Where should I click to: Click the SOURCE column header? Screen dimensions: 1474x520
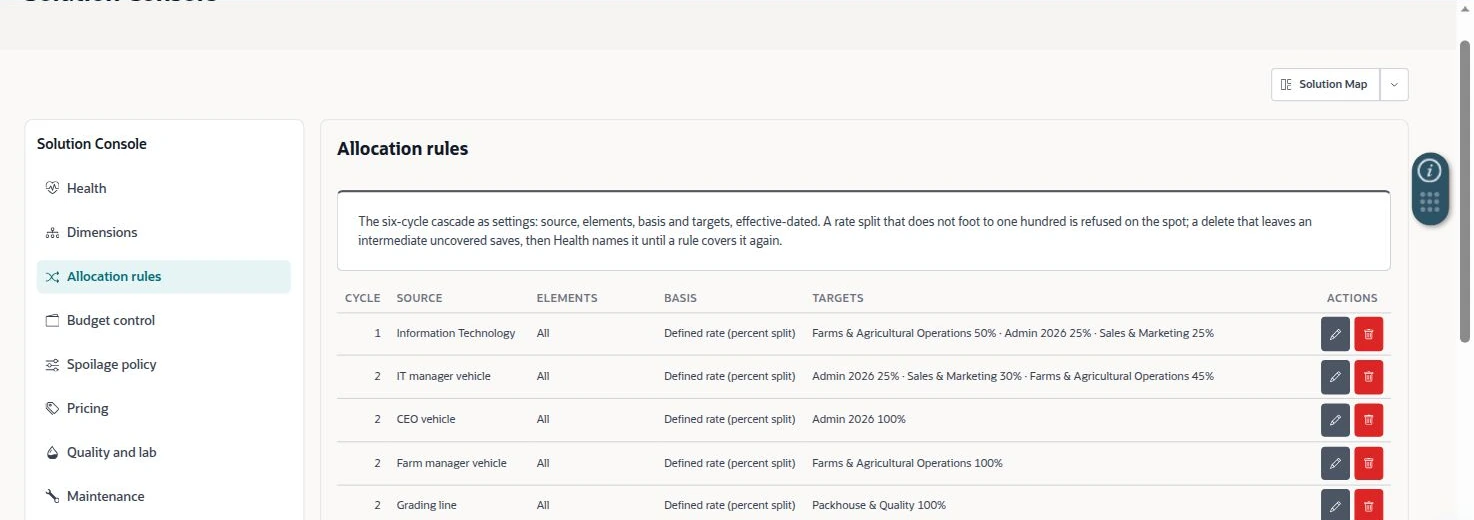click(x=419, y=298)
